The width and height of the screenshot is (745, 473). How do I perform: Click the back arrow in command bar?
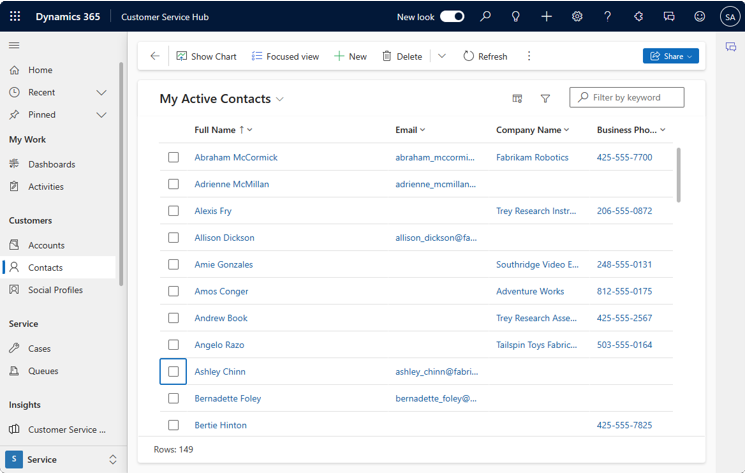click(x=155, y=56)
